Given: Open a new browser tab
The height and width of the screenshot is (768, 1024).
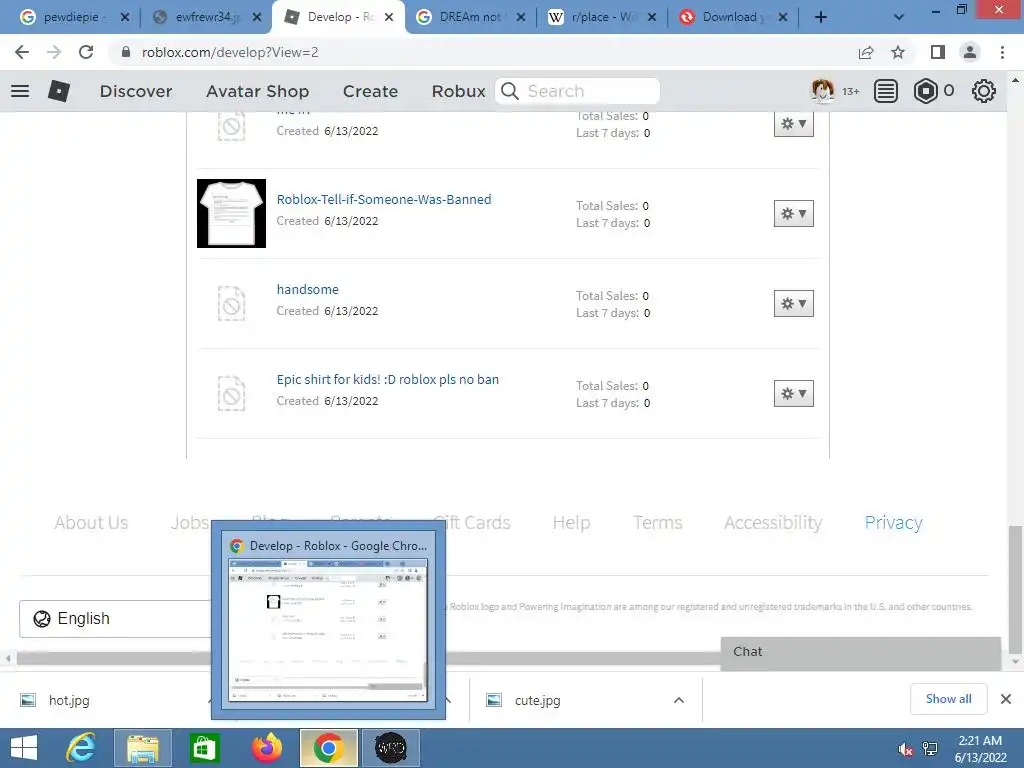Looking at the screenshot, I should click(x=821, y=17).
